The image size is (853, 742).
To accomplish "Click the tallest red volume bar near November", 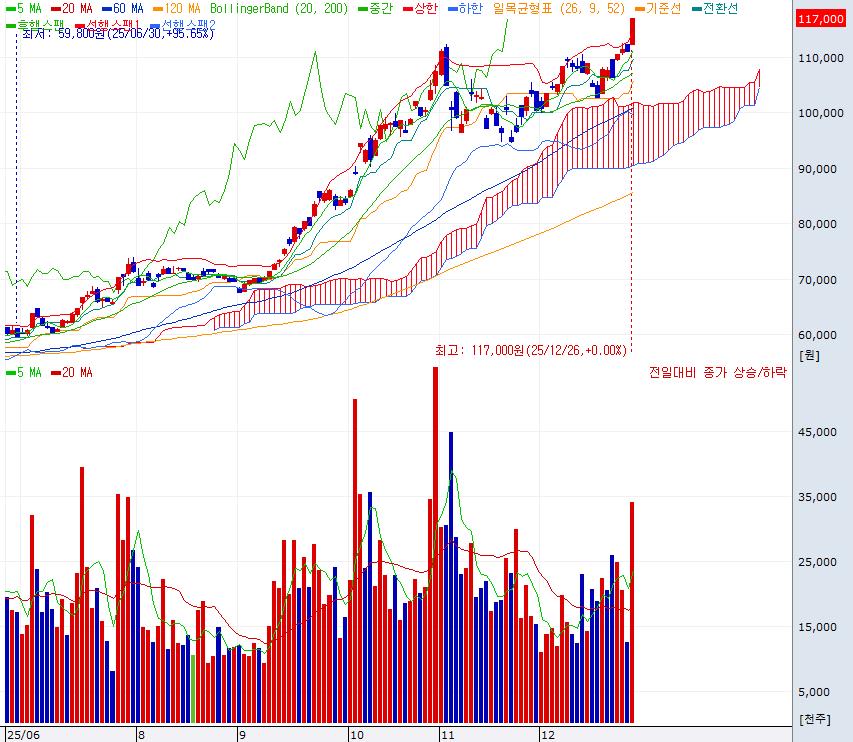I will pos(435,545).
